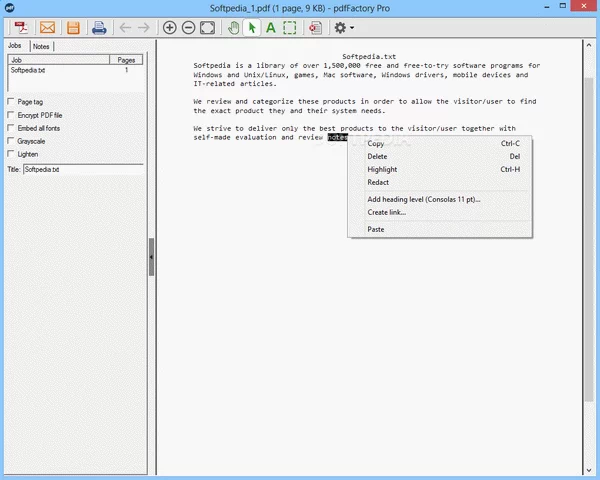This screenshot has height=480, width=600.
Task: Open the settings gear dropdown
Action: tap(344, 28)
